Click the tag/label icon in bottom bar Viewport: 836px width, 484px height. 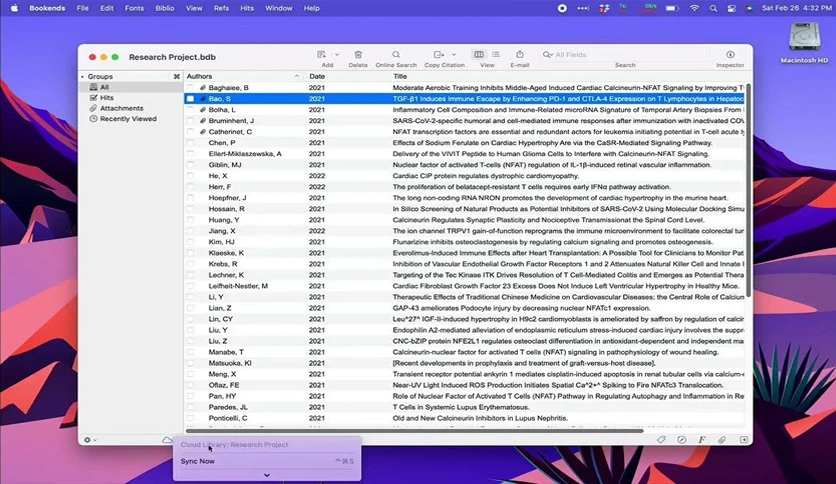pos(661,440)
